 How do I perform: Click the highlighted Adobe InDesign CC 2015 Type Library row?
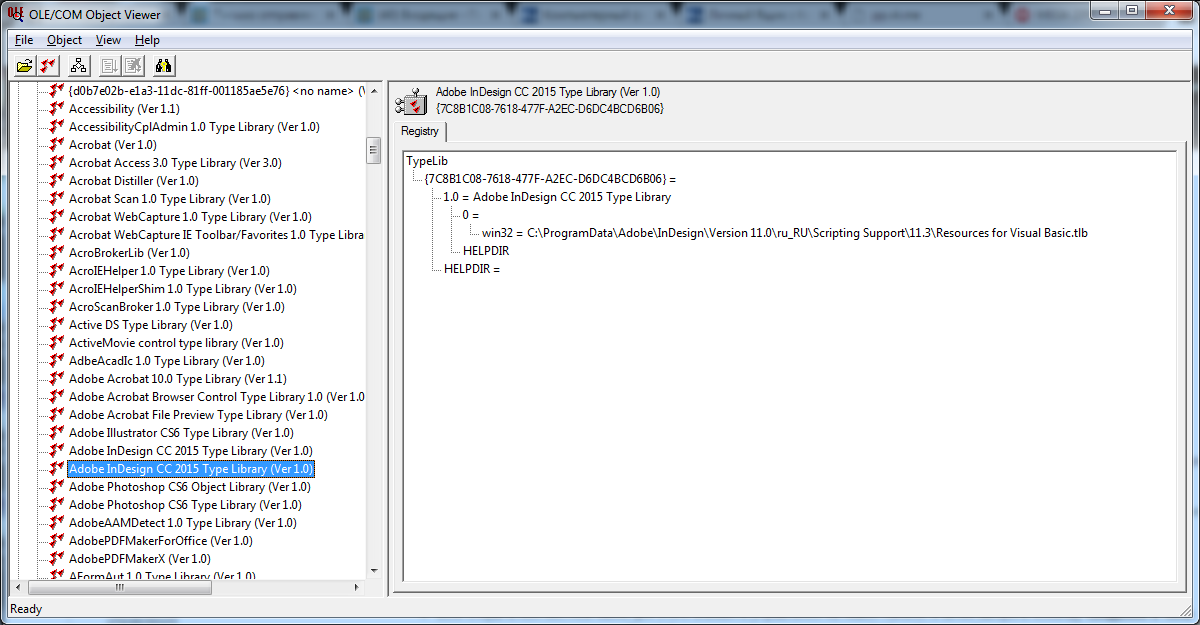point(191,469)
